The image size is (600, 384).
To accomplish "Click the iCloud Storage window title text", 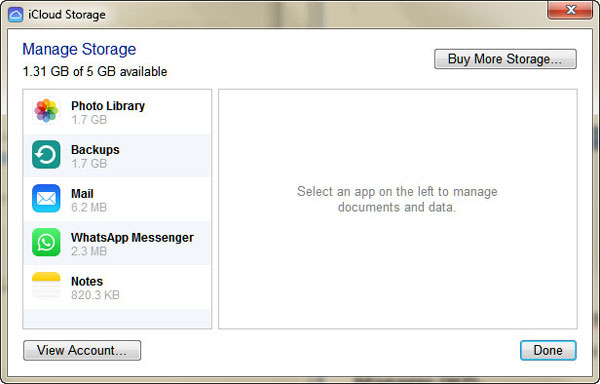I will click(x=67, y=15).
